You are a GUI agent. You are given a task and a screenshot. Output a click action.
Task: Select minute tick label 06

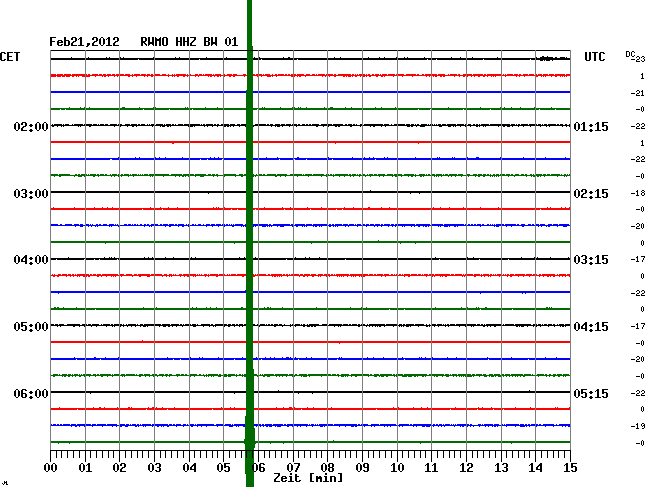pos(260,468)
